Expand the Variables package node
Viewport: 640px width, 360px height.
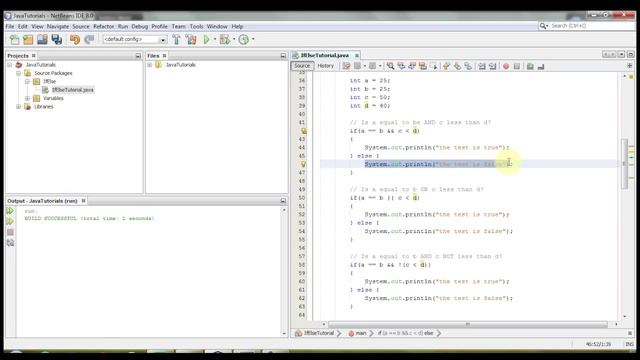[27, 98]
